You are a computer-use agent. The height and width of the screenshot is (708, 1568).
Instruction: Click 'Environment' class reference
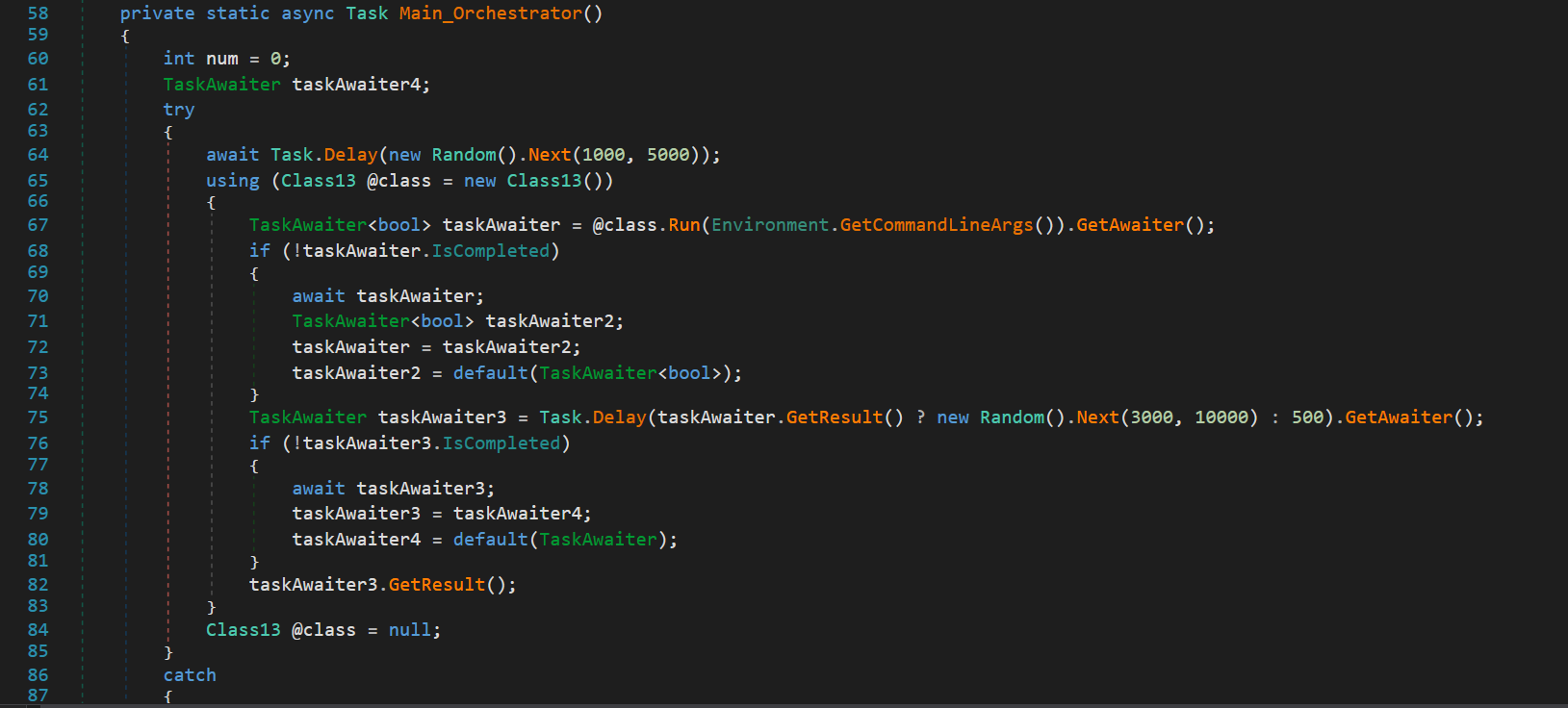[770, 225]
